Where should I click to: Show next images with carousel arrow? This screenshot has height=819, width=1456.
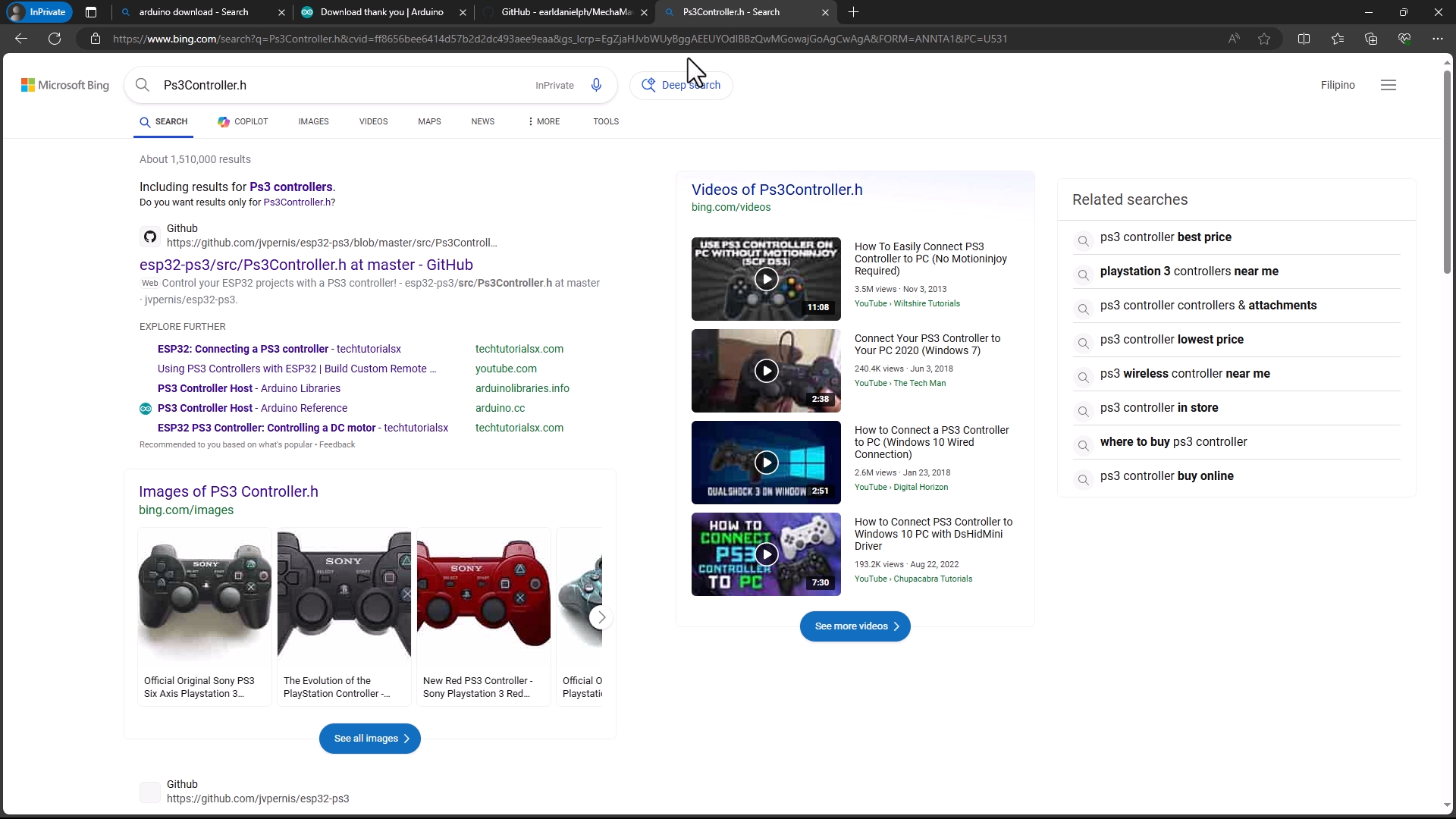pos(601,617)
